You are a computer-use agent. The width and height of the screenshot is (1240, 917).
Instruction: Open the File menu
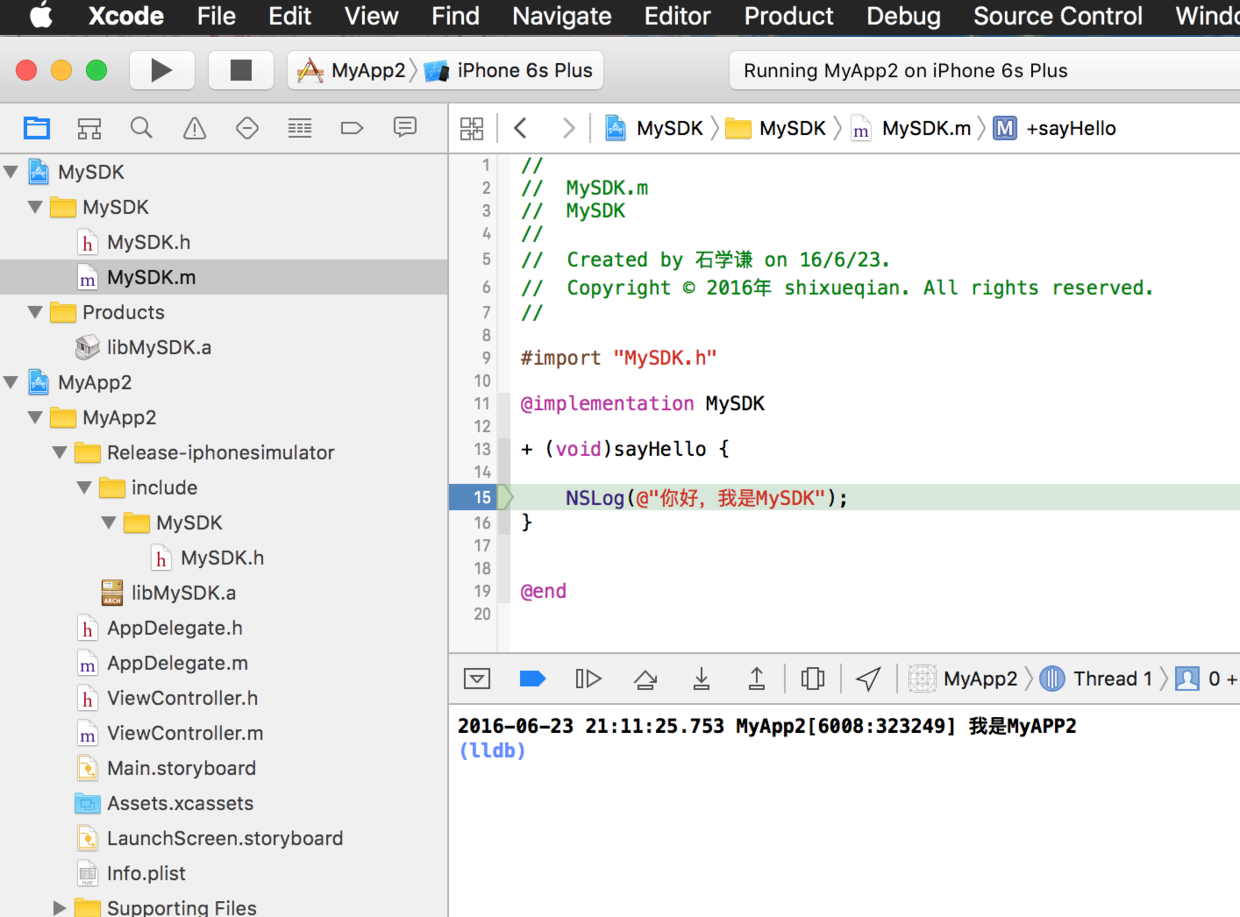click(216, 16)
